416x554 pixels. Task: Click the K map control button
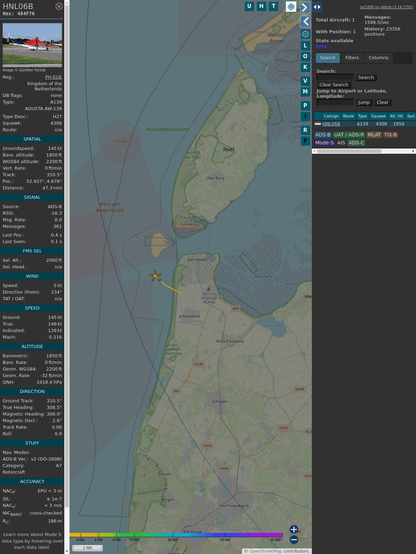tap(305, 67)
